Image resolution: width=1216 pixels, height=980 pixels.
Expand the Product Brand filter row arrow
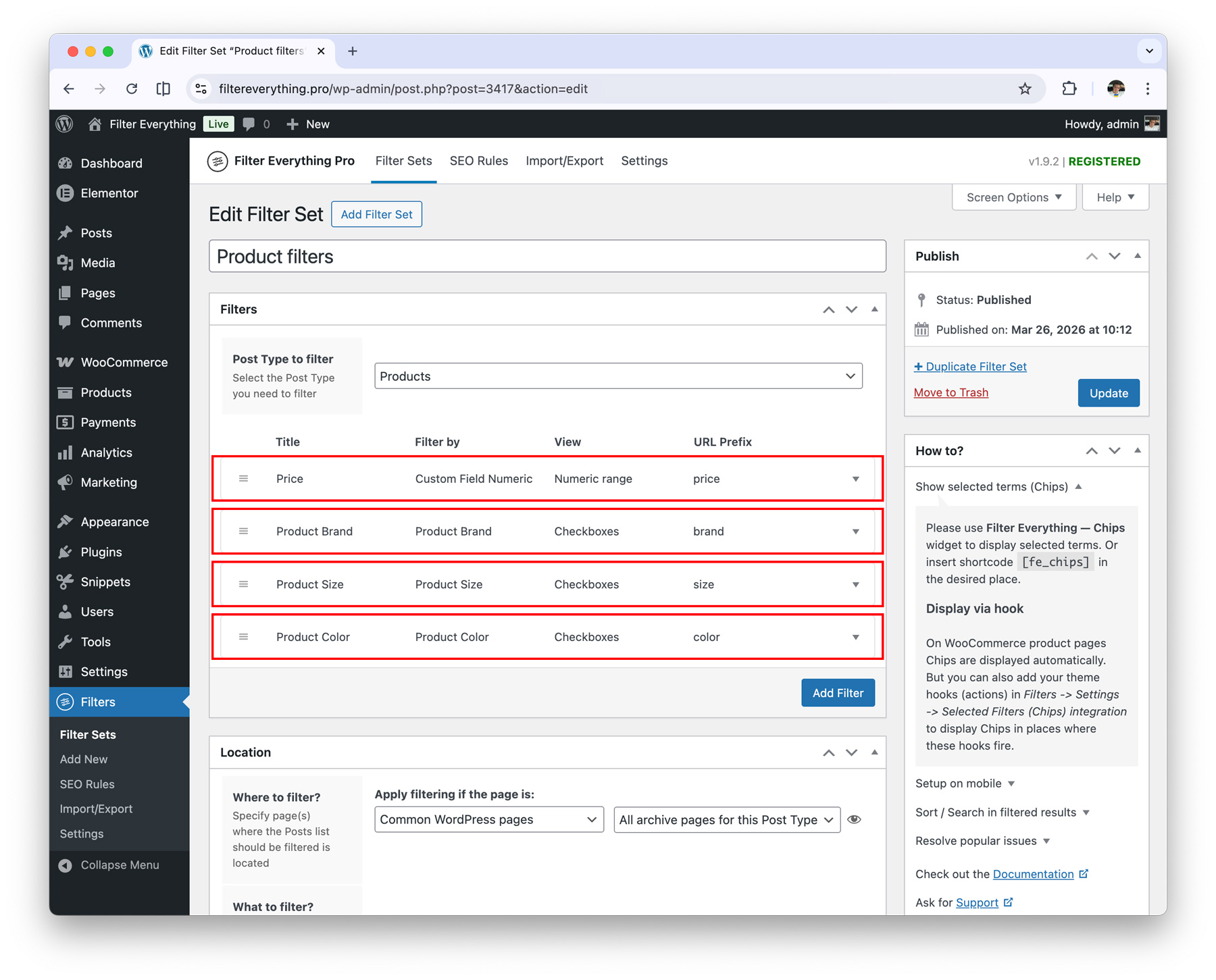(x=855, y=532)
